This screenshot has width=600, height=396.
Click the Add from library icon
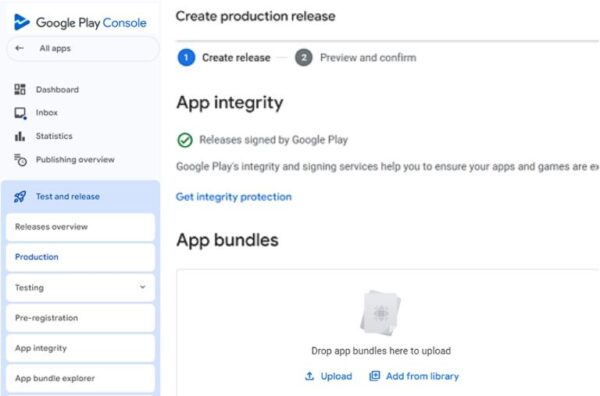tap(374, 376)
